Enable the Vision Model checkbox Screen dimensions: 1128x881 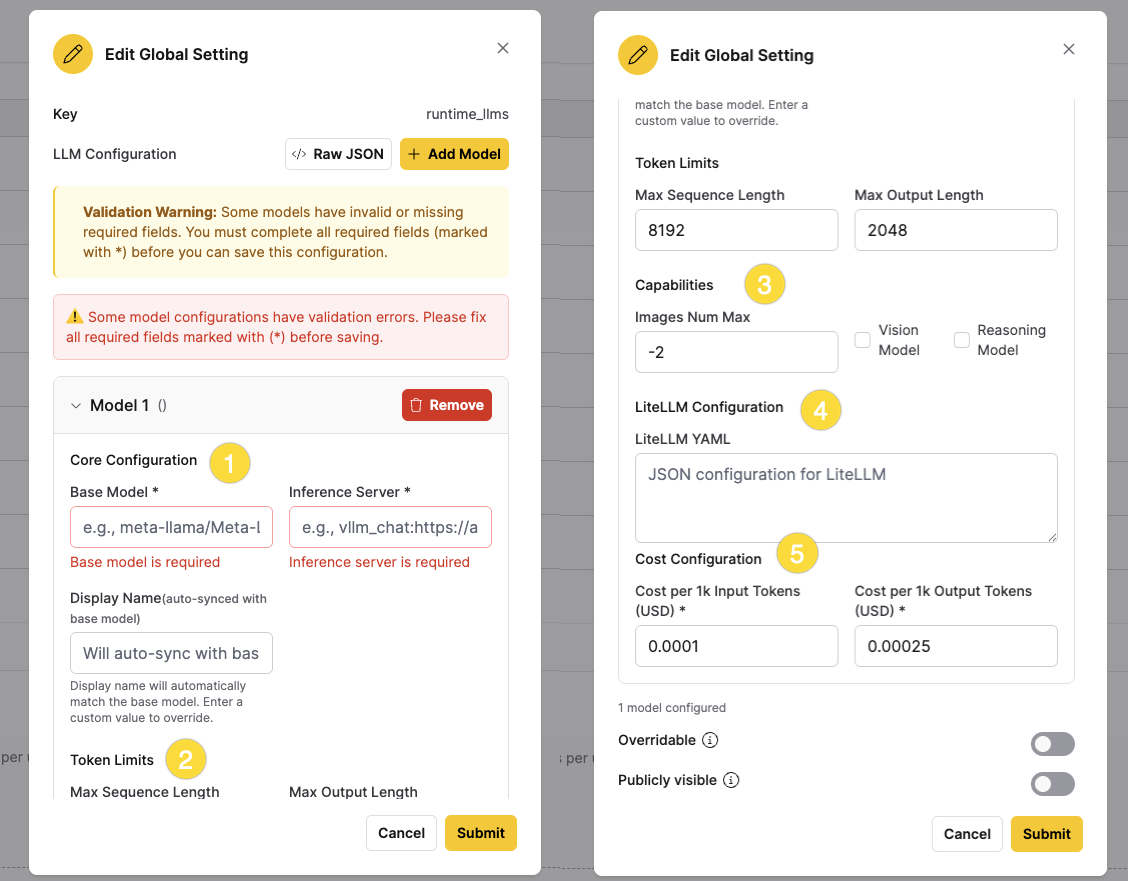(862, 340)
